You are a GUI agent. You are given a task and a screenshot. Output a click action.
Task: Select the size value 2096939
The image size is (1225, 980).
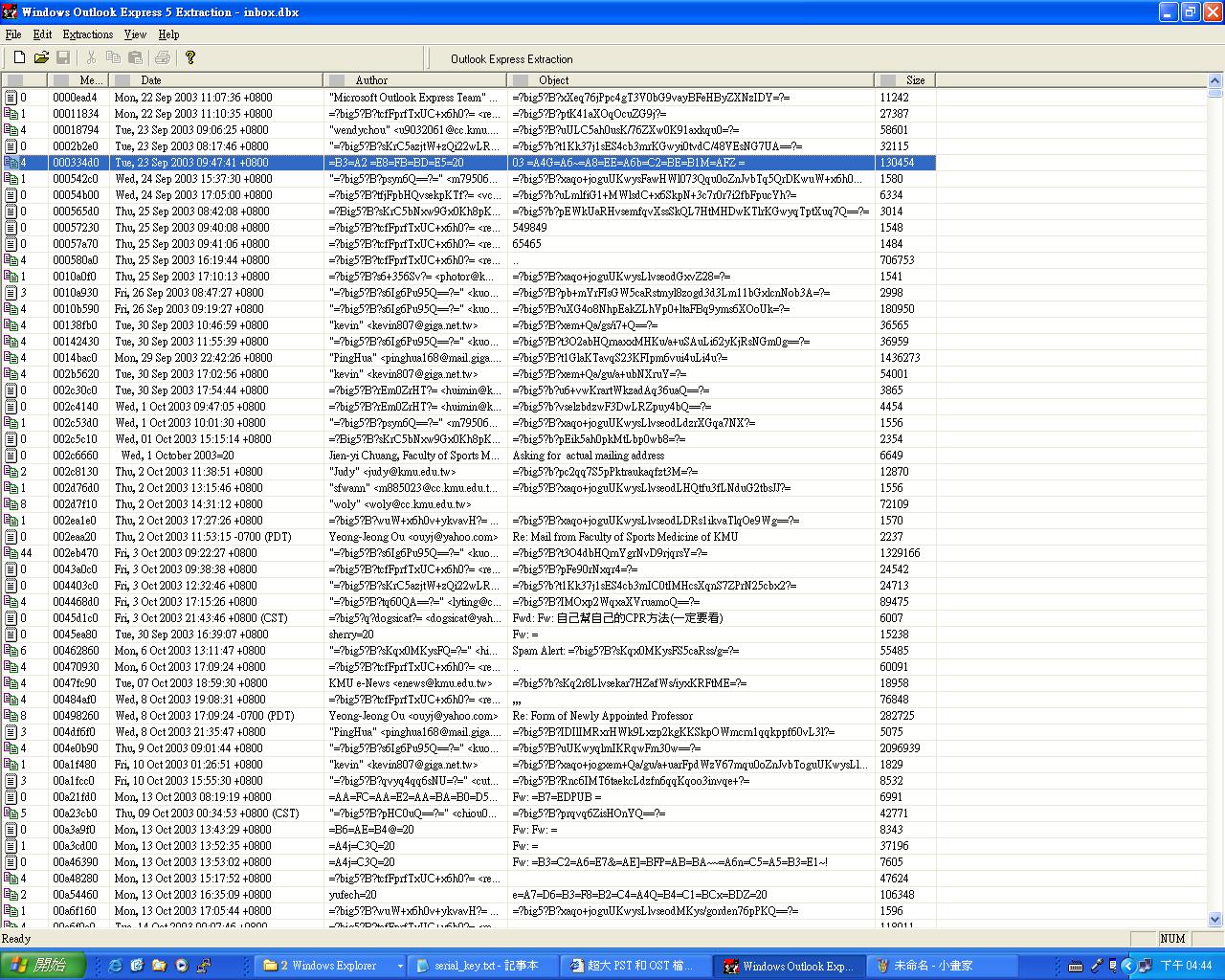coord(900,748)
